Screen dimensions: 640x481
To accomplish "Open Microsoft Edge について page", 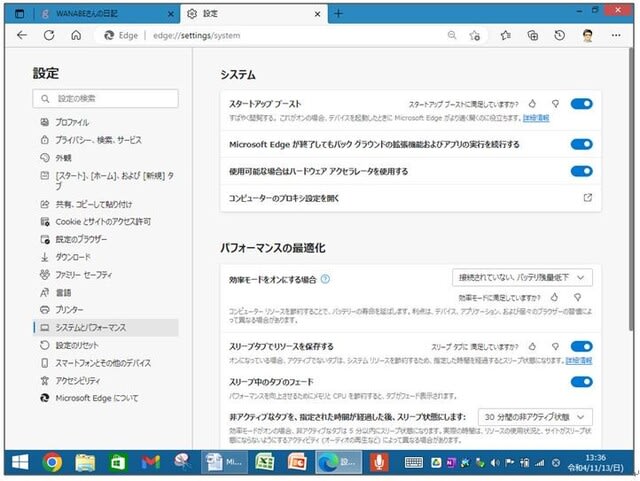I will (96, 397).
